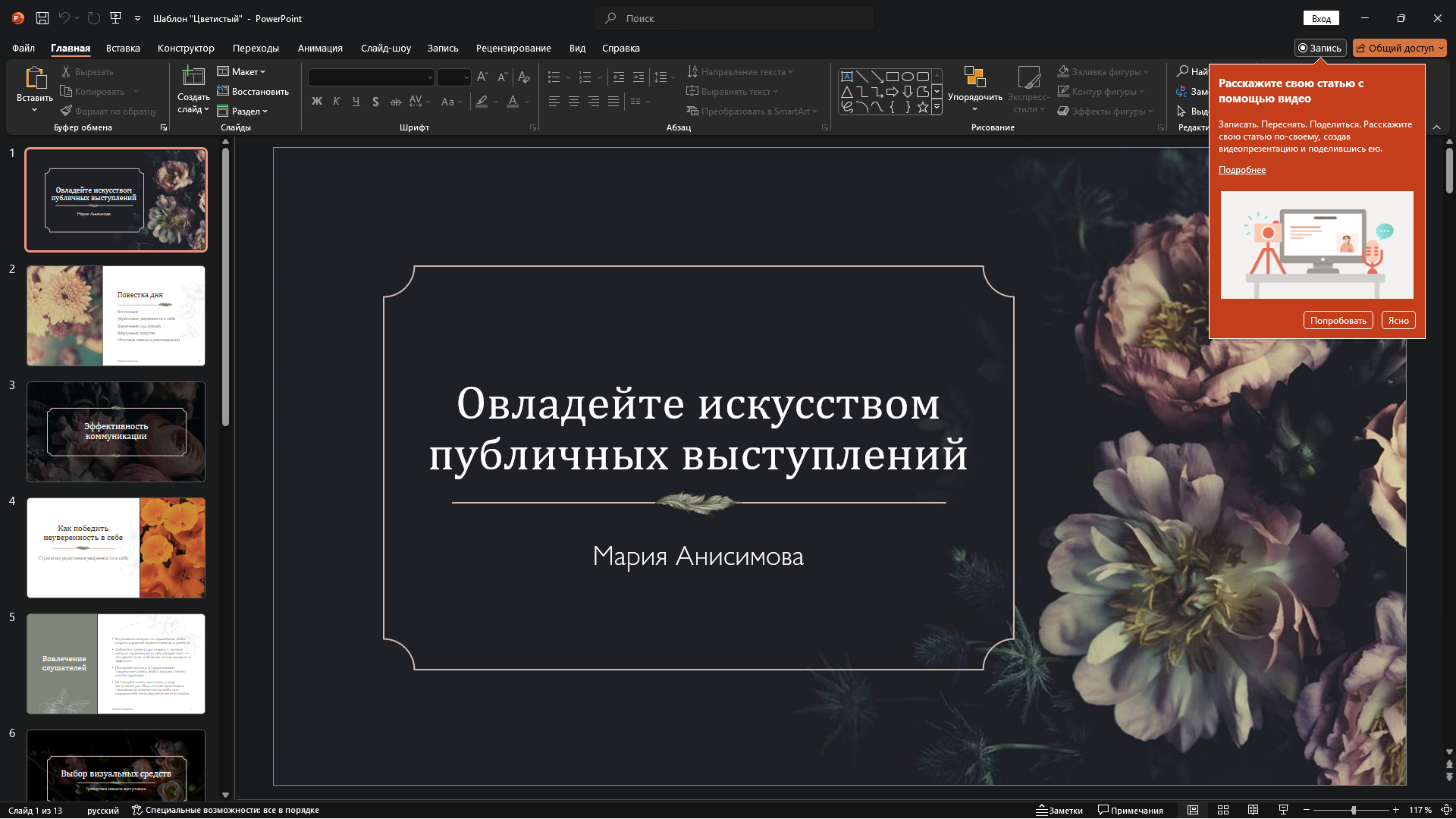Toggle the Notes pane in status bar
The image size is (1456, 819).
[1059, 810]
